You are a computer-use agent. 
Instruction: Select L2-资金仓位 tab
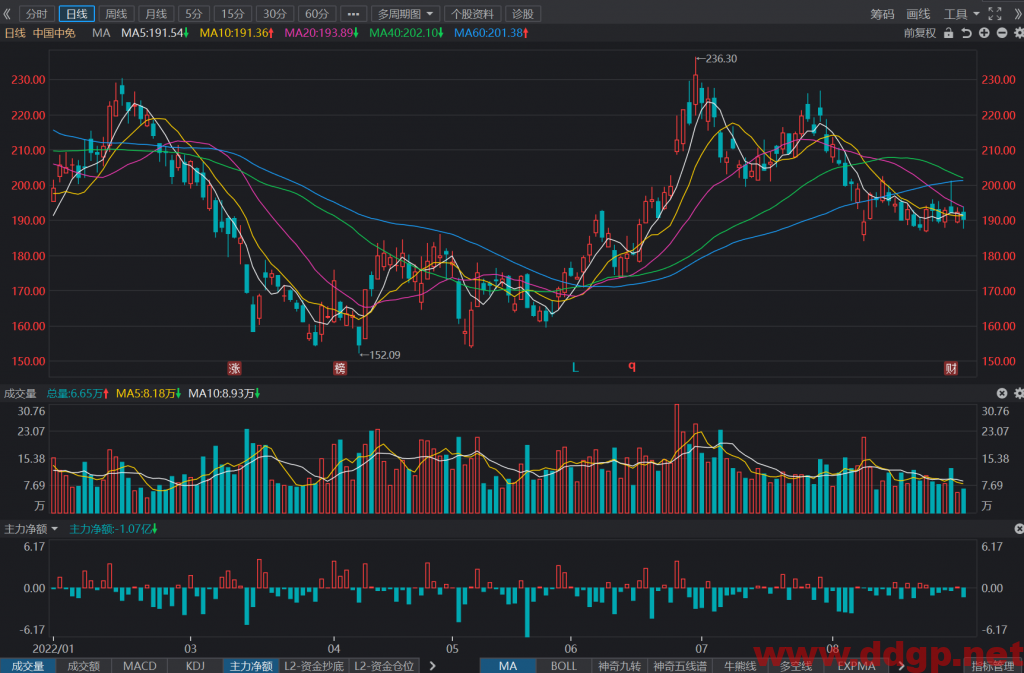[x=384, y=666]
